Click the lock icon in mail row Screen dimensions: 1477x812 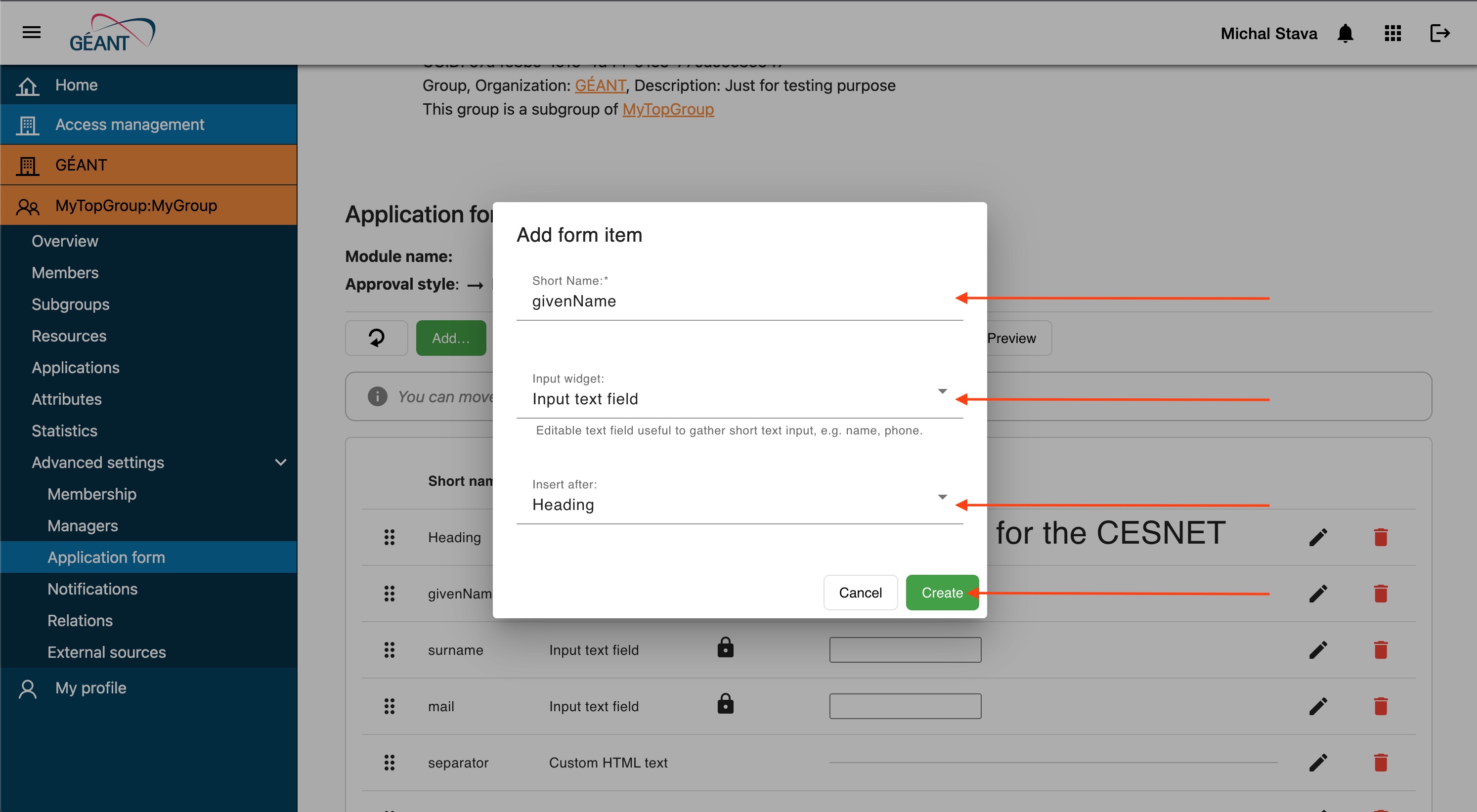[725, 703]
